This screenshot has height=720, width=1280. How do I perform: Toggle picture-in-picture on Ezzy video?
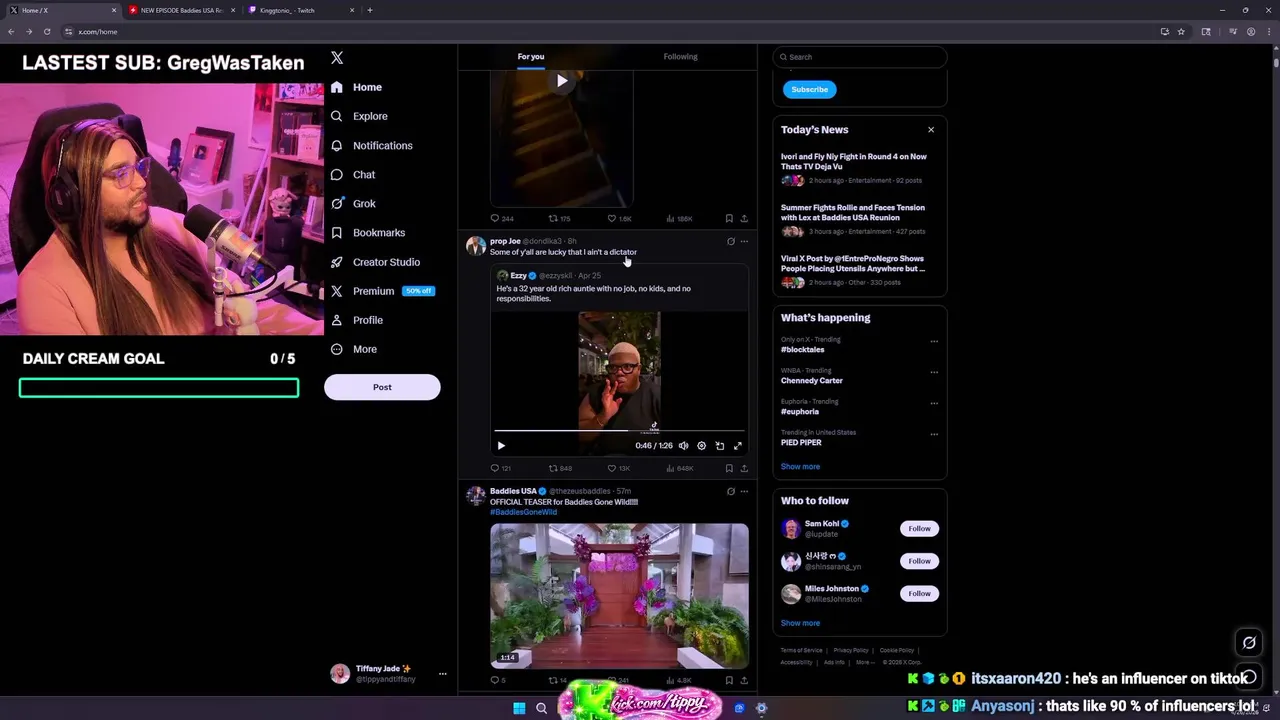(x=720, y=446)
